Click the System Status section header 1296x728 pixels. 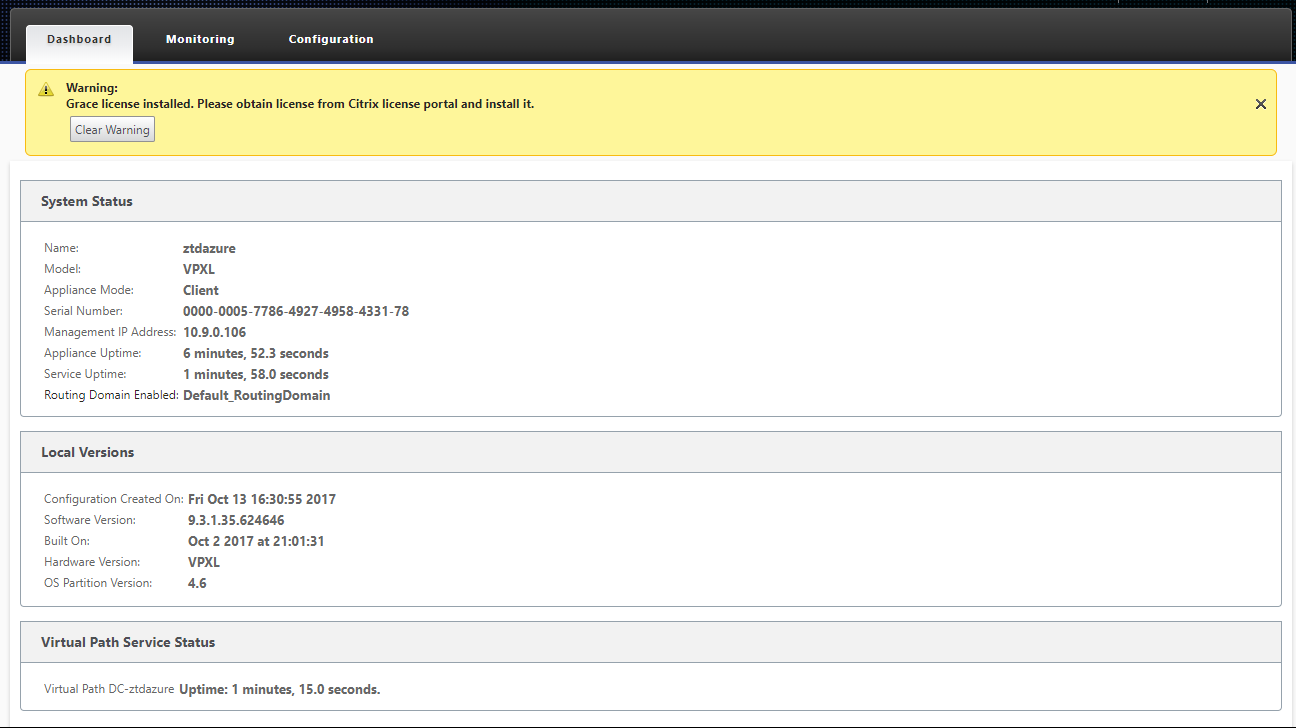[651, 201]
